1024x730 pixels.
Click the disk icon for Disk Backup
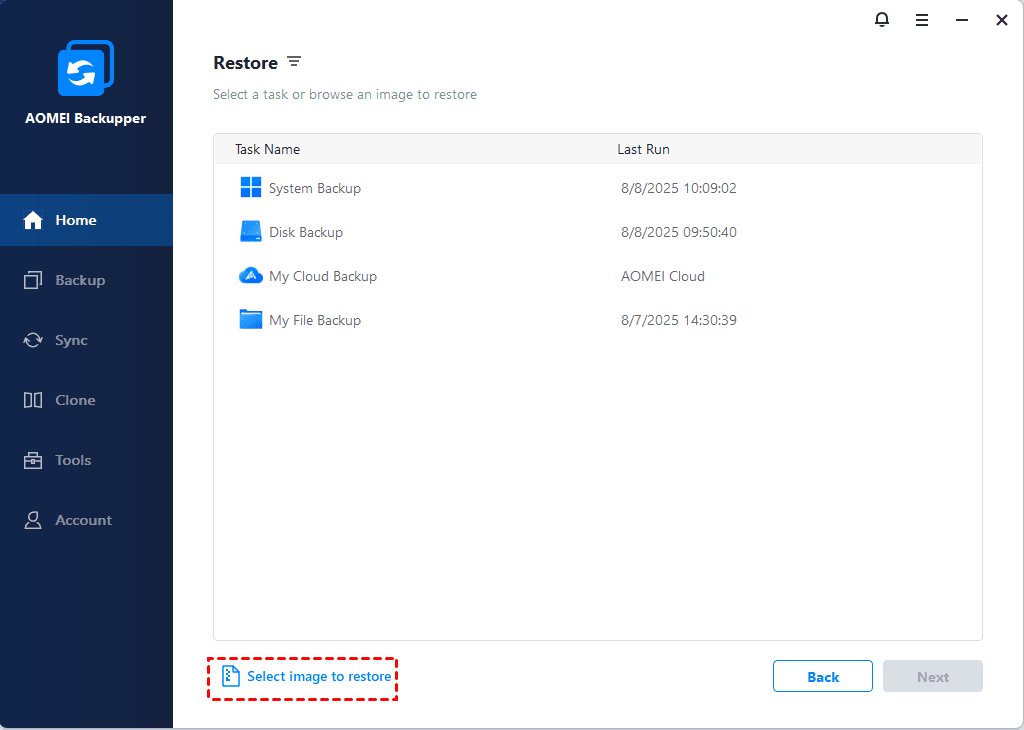pos(251,232)
